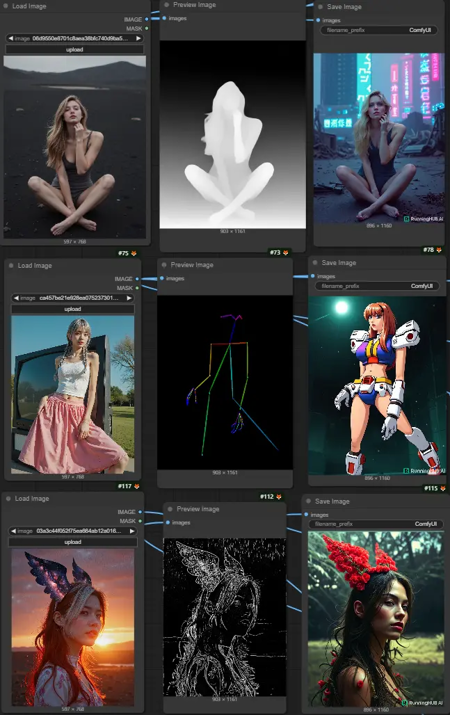Image resolution: width=450 pixels, height=715 pixels.
Task: Collapse the Preview Image node showing the depth map
Action: [166, 5]
